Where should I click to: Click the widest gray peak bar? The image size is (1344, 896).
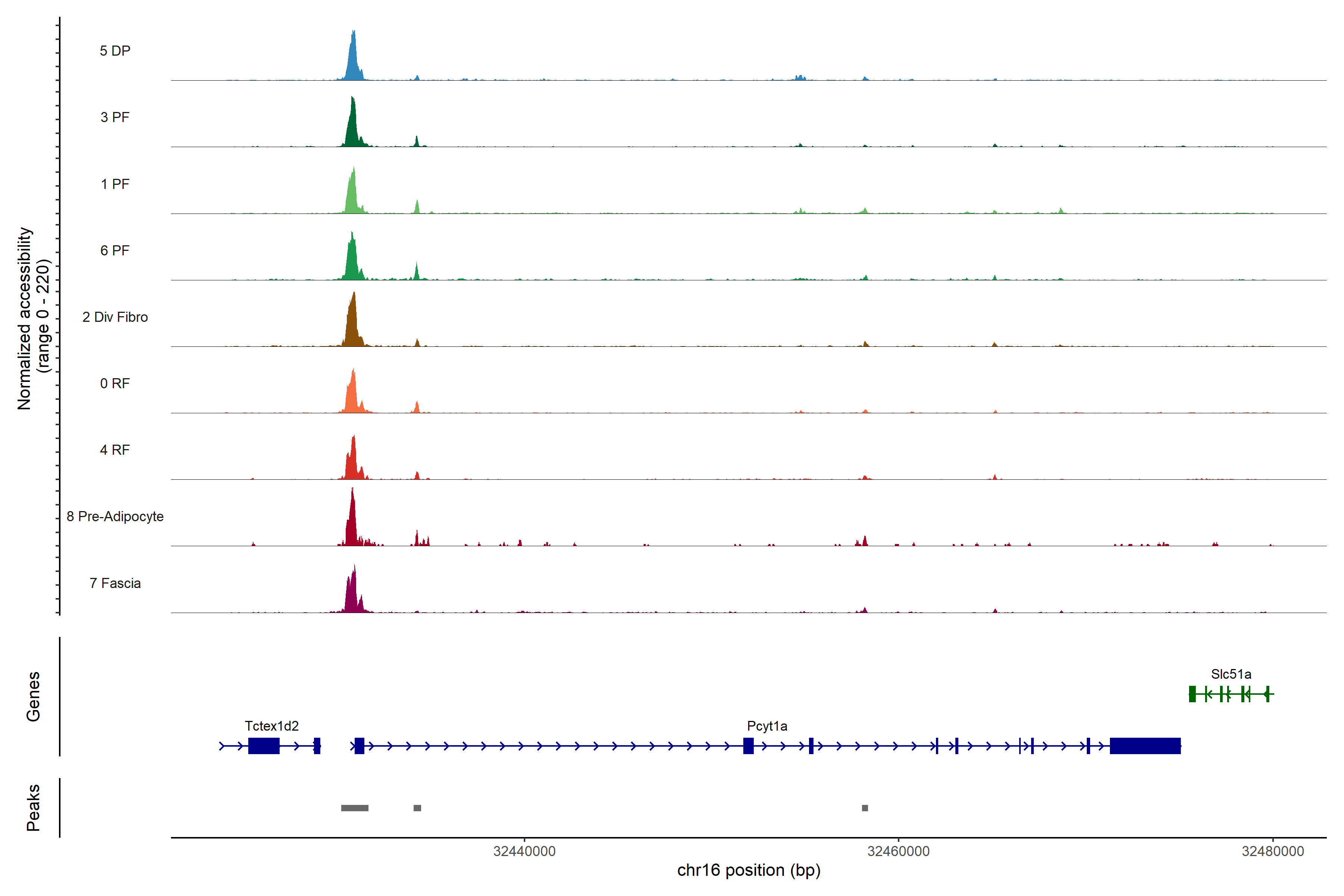tap(354, 808)
